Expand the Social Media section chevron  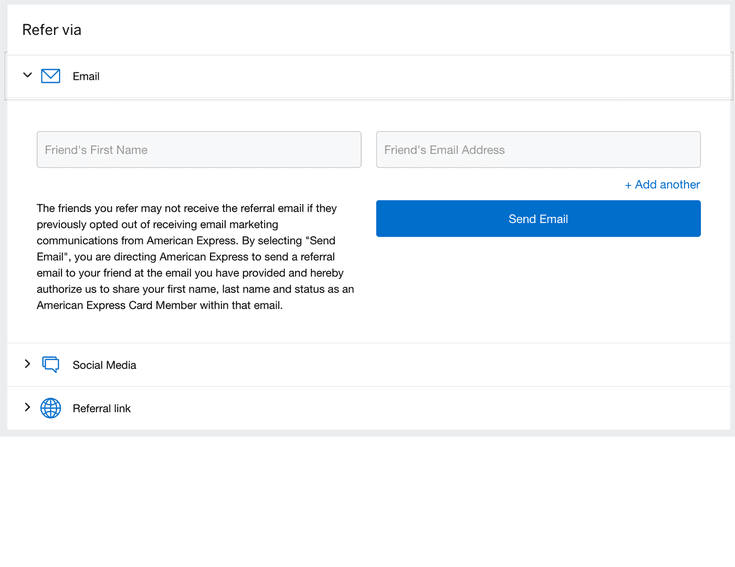(x=27, y=364)
